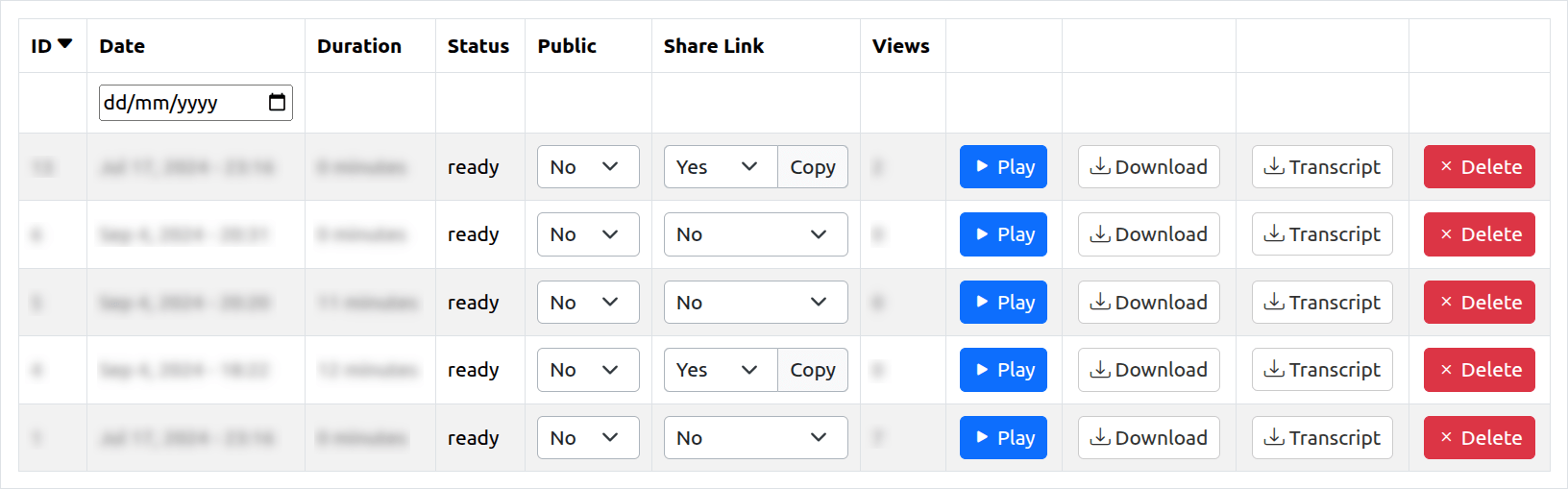Play the last row's recording
This screenshot has height=489, width=1568.
point(1003,438)
